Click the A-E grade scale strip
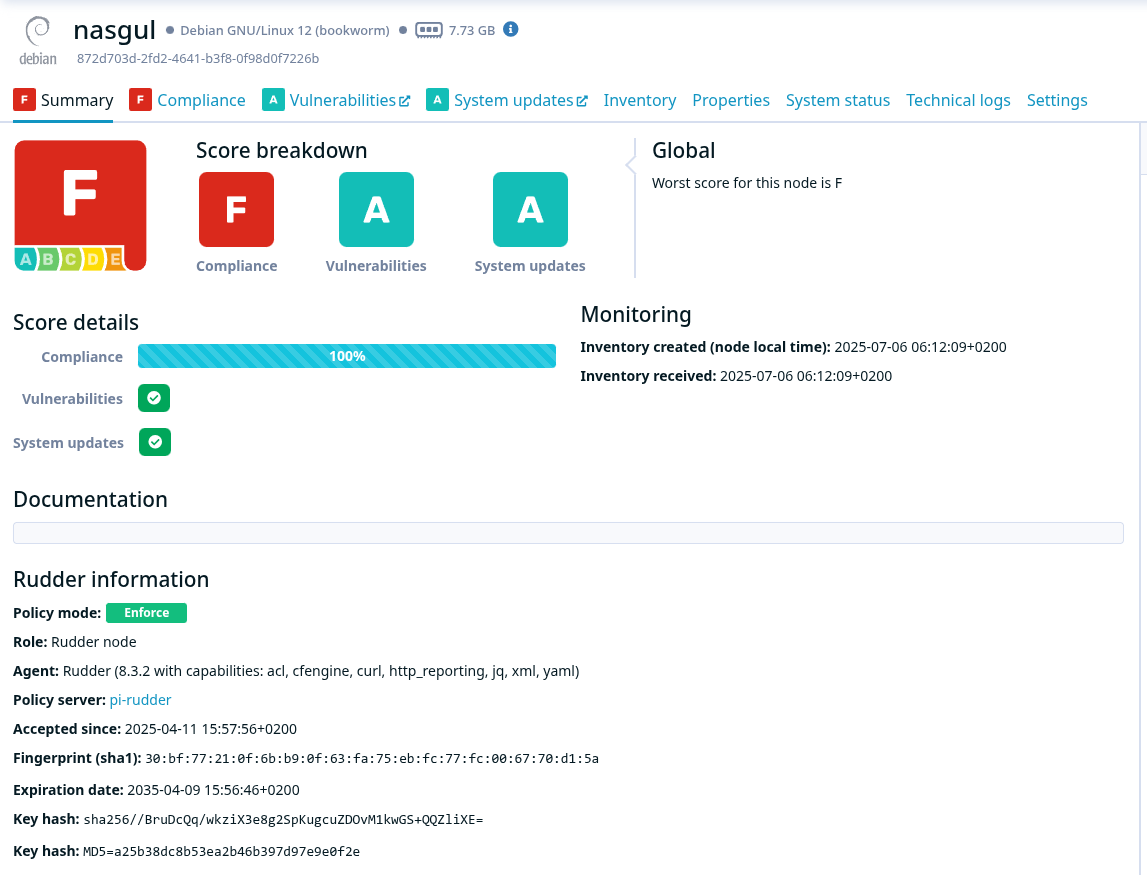 coord(69,258)
